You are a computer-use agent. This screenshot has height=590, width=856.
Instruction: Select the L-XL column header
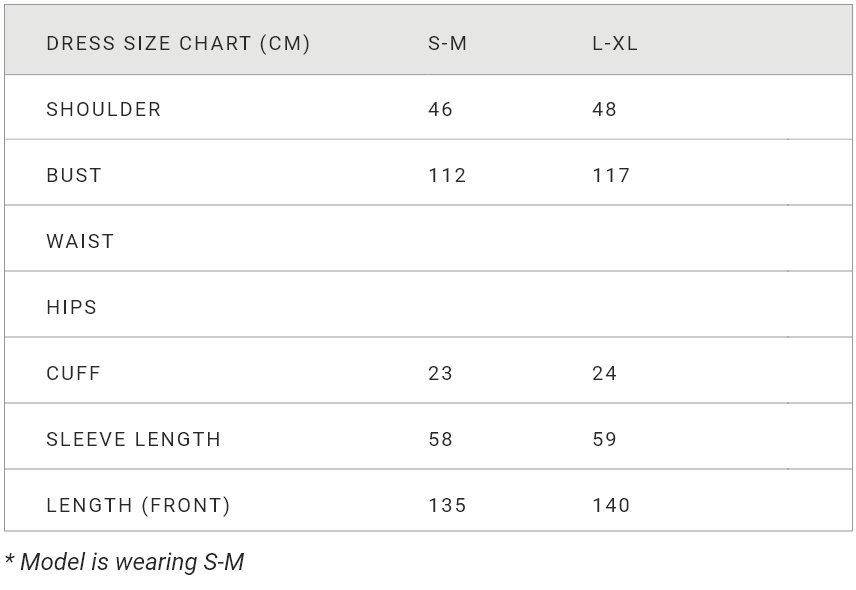point(615,43)
